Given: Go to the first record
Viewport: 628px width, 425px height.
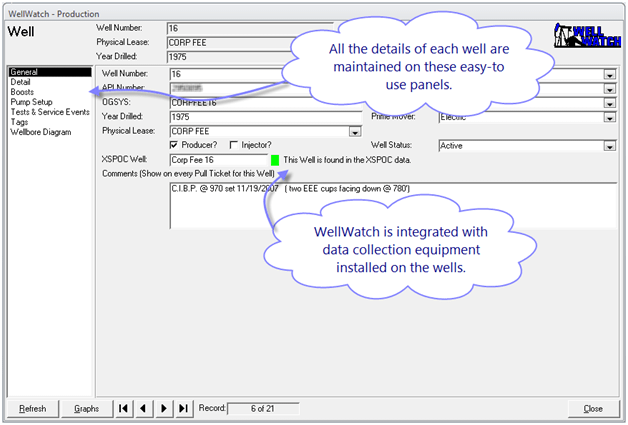Looking at the screenshot, I should click(x=123, y=408).
